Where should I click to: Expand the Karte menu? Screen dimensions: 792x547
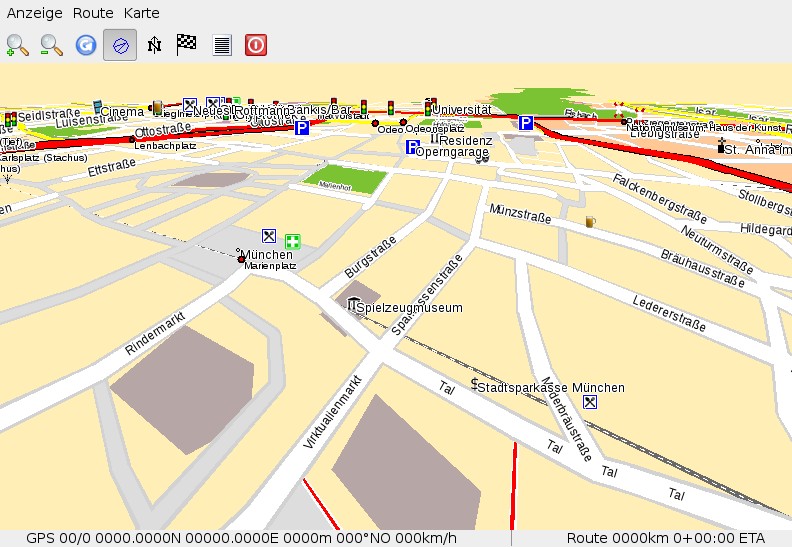tap(142, 14)
